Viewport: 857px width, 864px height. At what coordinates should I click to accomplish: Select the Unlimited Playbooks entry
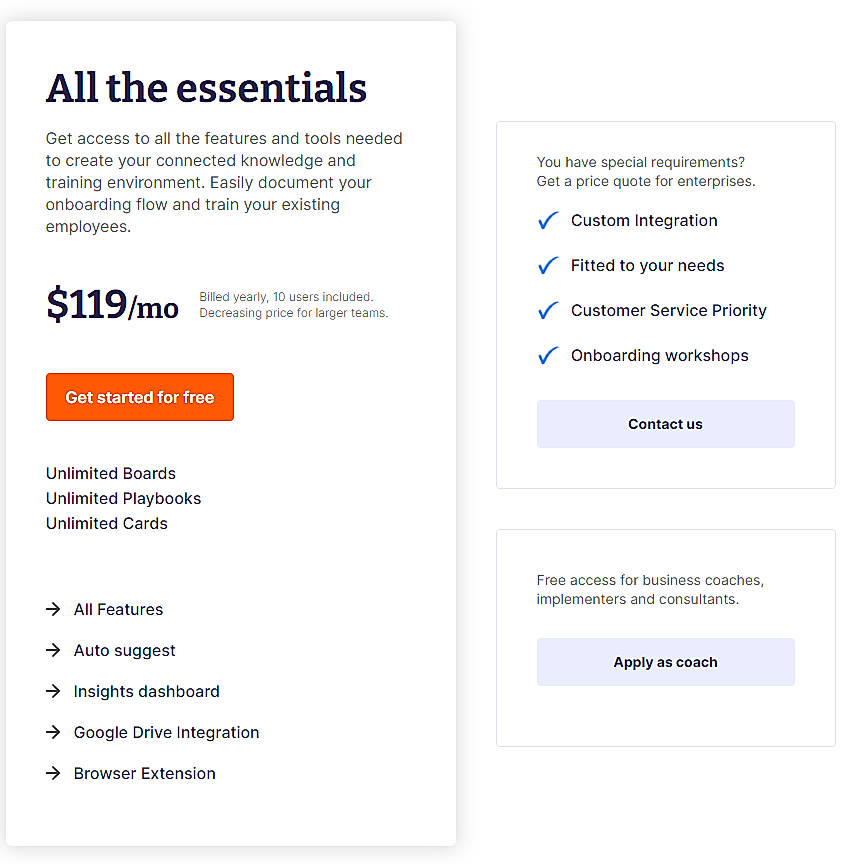(123, 498)
